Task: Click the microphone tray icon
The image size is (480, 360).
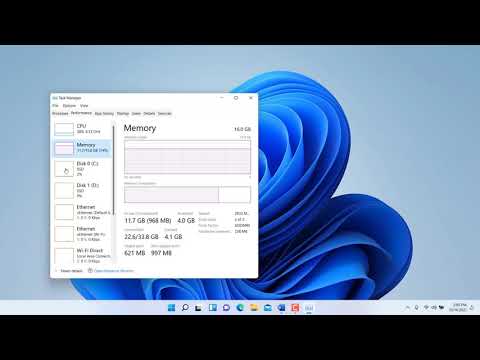Action: pos(416,307)
